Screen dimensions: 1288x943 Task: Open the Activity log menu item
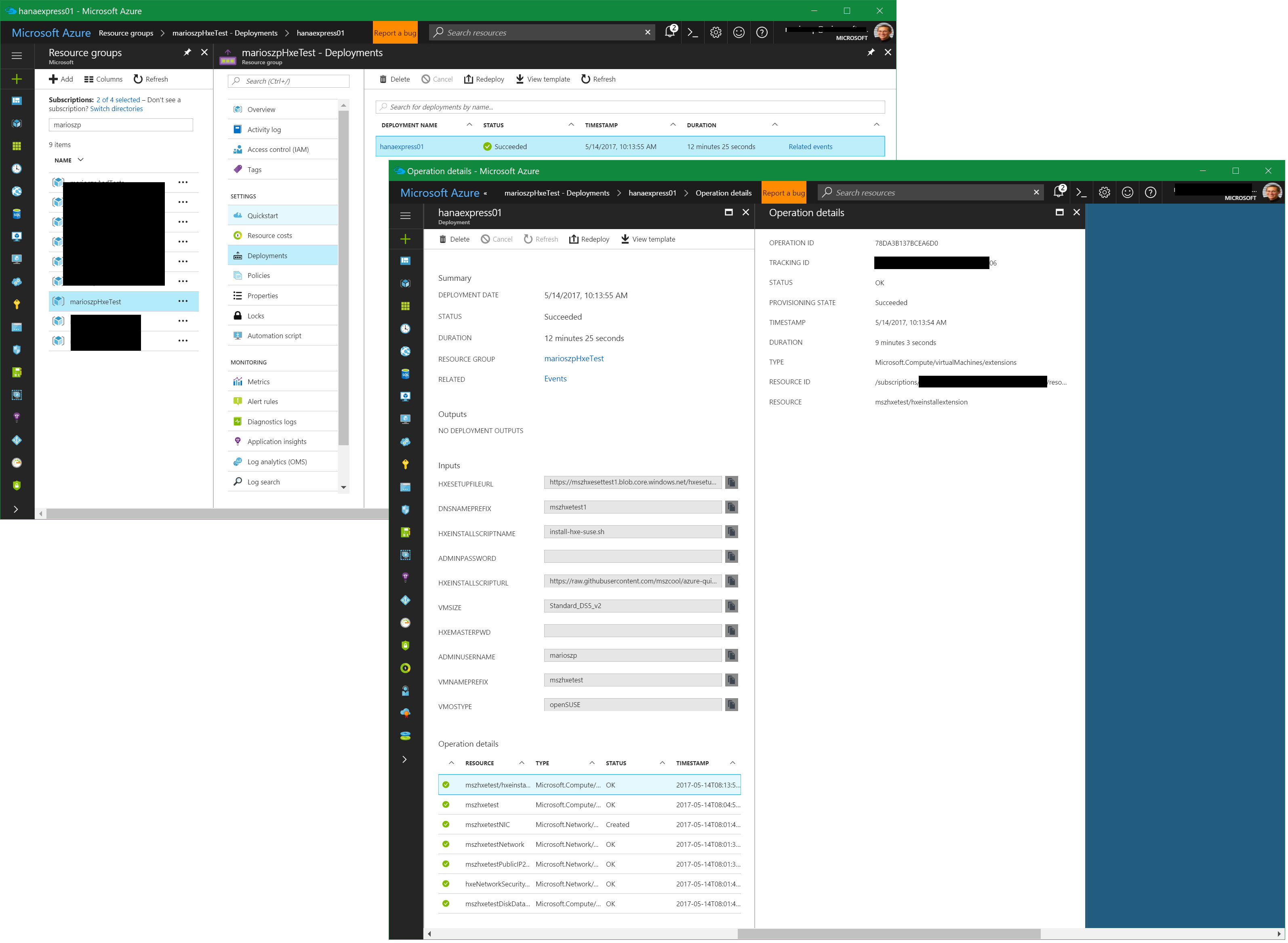264,130
